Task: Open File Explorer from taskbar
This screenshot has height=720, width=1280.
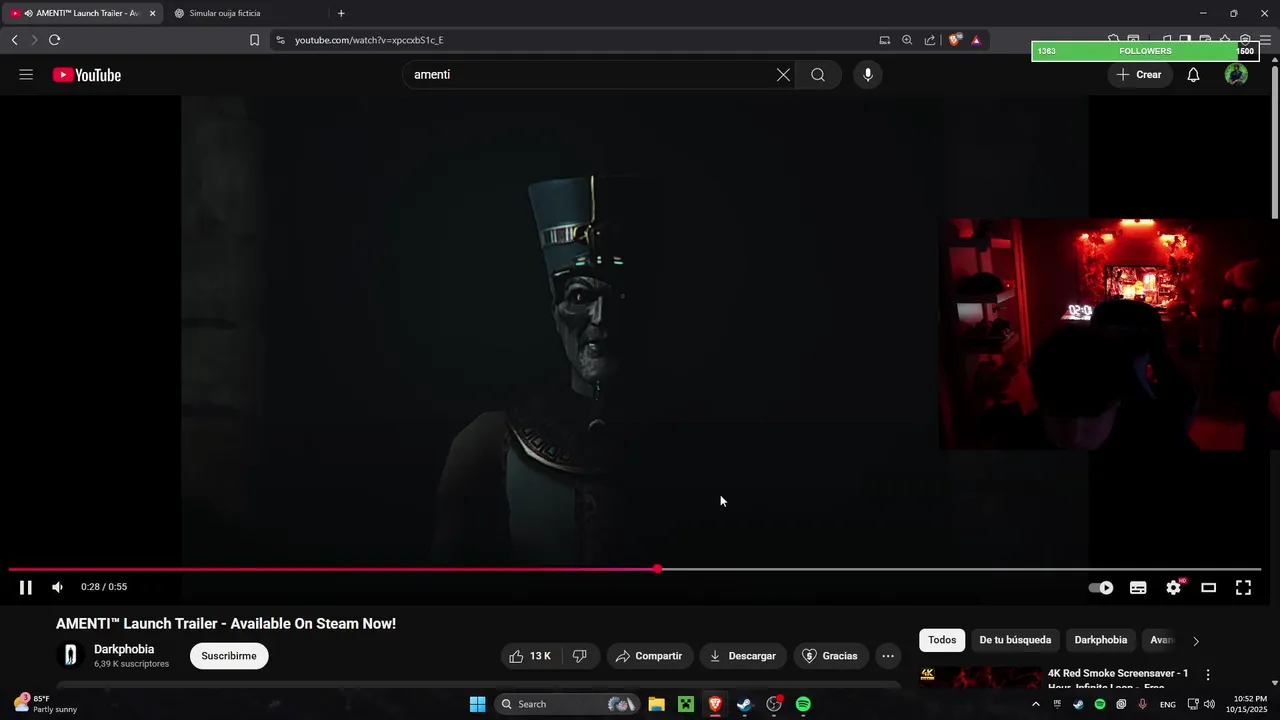Action: (x=656, y=704)
